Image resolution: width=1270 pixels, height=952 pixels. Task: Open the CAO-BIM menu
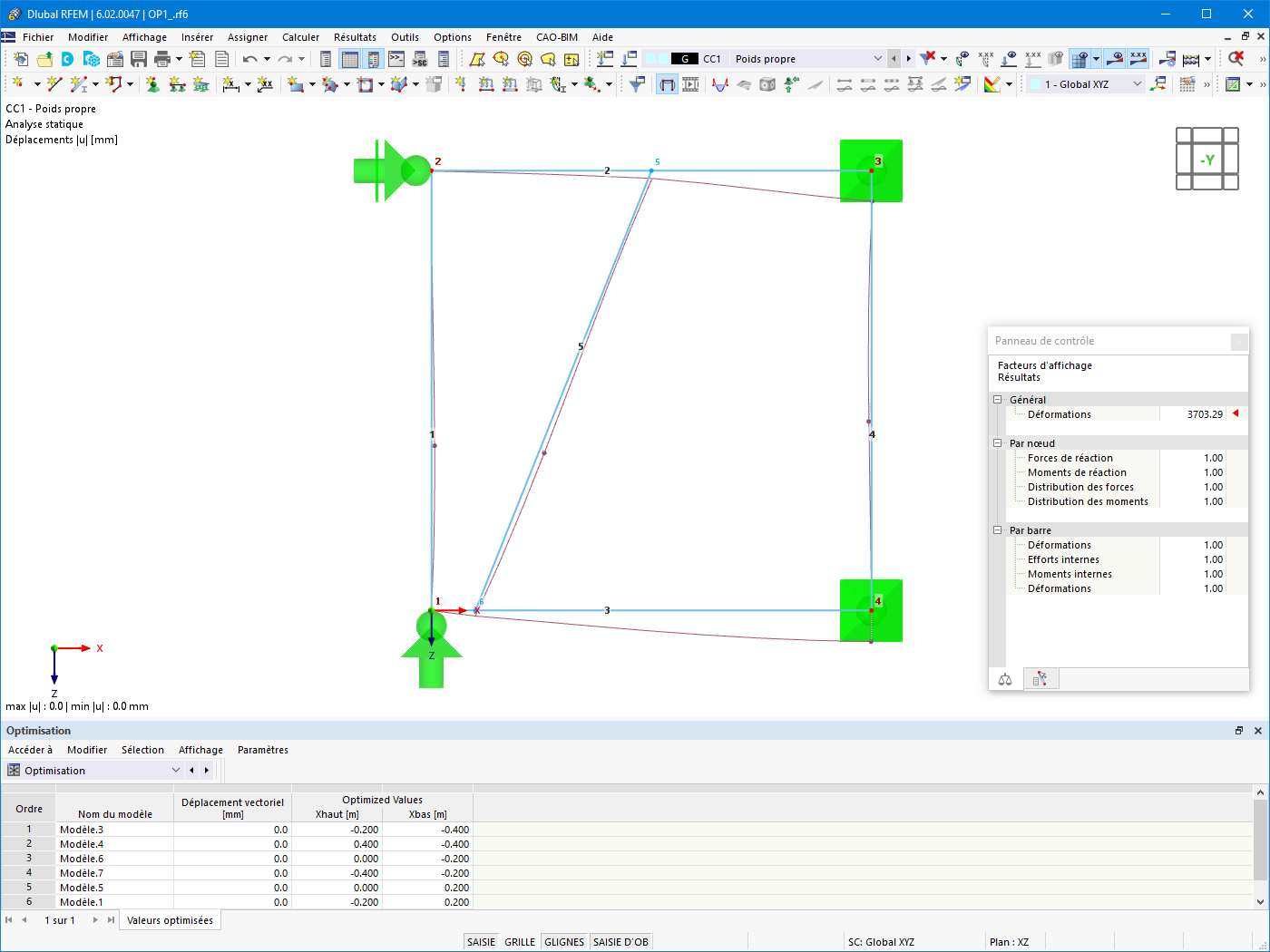[557, 37]
